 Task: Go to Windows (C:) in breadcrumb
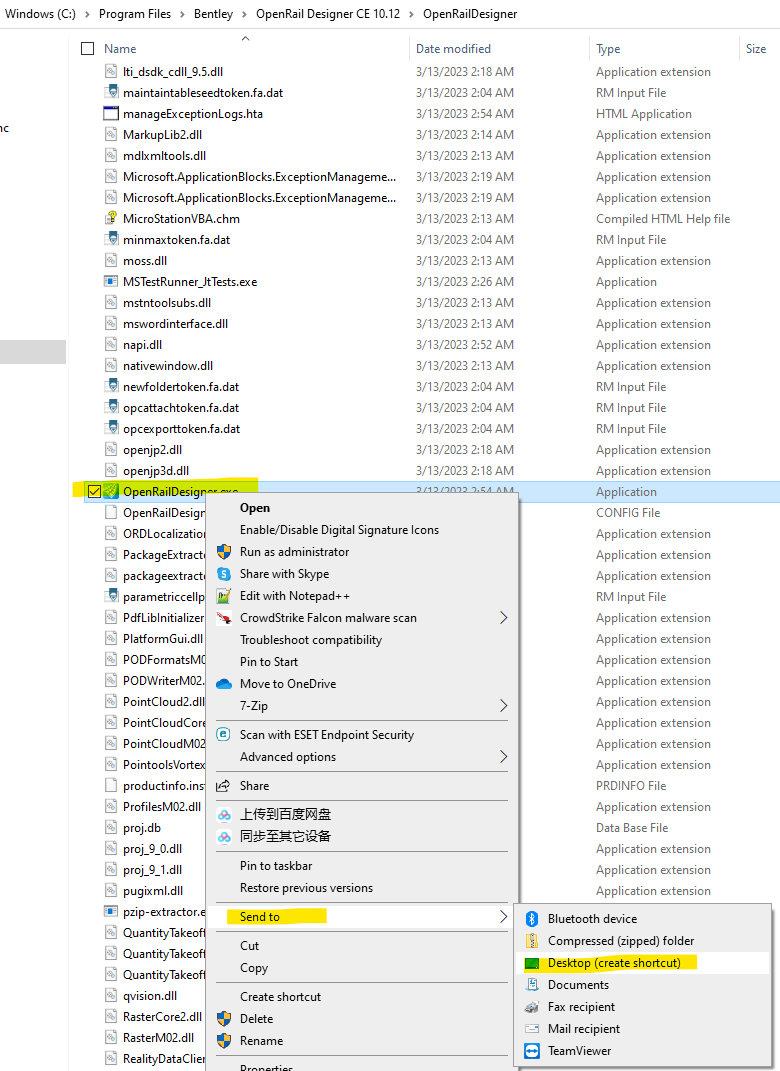click(40, 14)
